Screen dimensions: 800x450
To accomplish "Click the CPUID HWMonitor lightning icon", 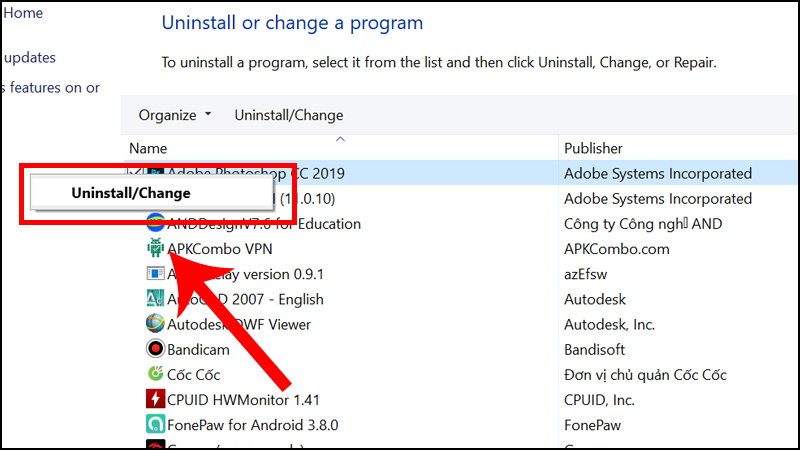I will (x=155, y=399).
